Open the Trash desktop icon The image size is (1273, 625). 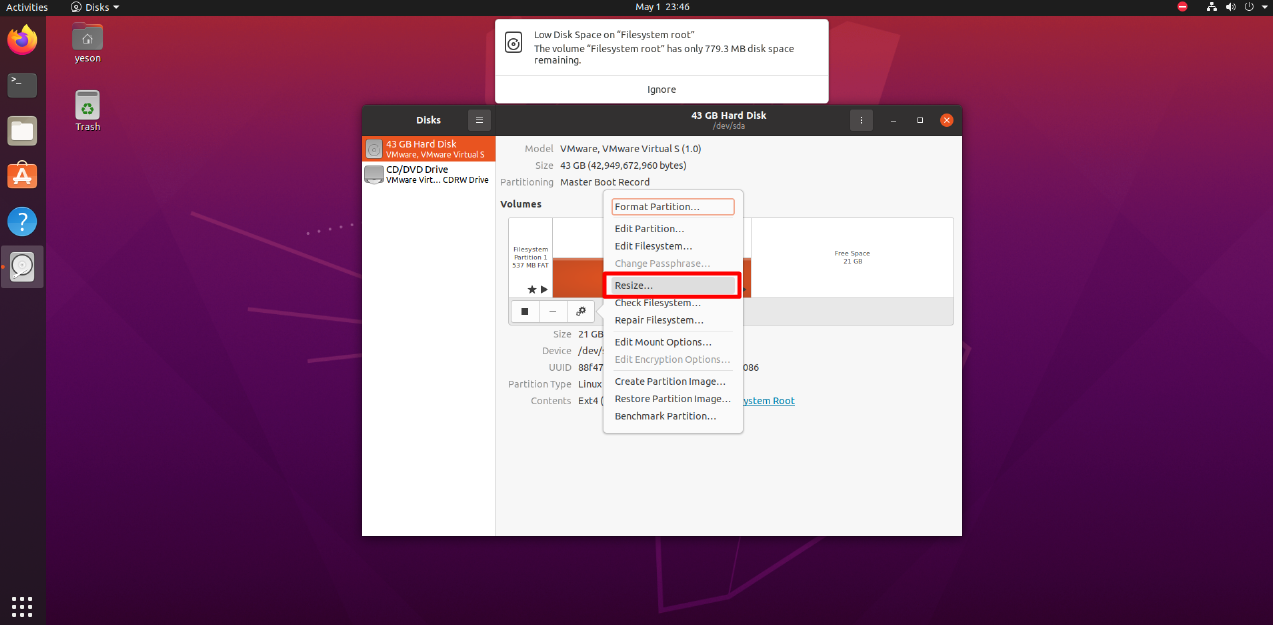click(x=88, y=111)
